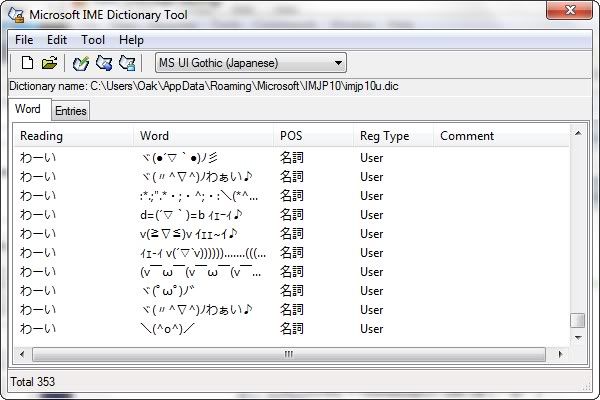This screenshot has height=400, width=600.
Task: Click the Edit word toolbar icon
Action: [104, 63]
